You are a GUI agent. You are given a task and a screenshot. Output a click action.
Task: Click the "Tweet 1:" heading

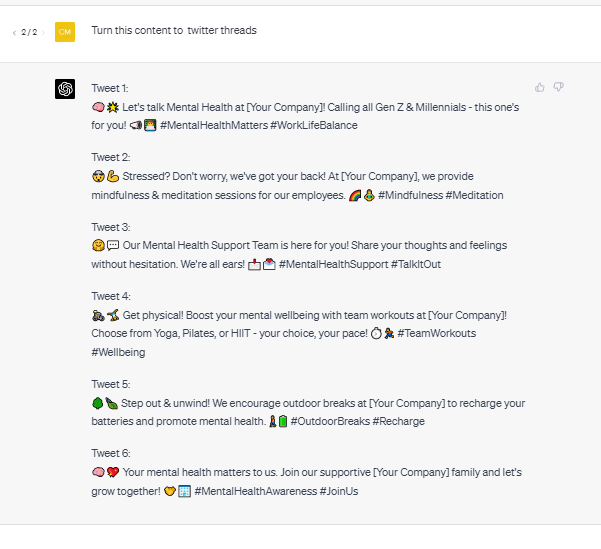click(110, 88)
